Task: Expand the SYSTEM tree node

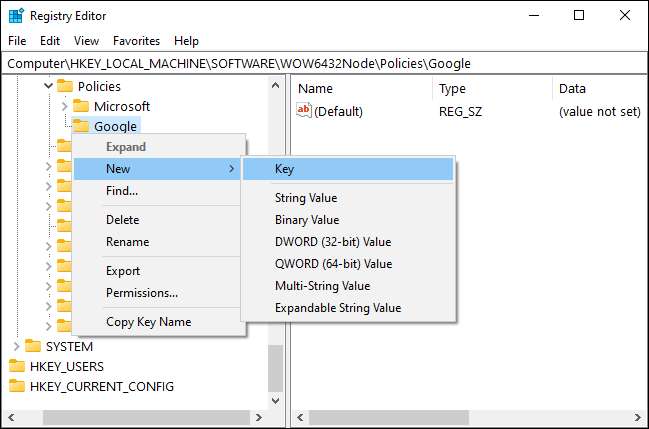Action: [17, 346]
